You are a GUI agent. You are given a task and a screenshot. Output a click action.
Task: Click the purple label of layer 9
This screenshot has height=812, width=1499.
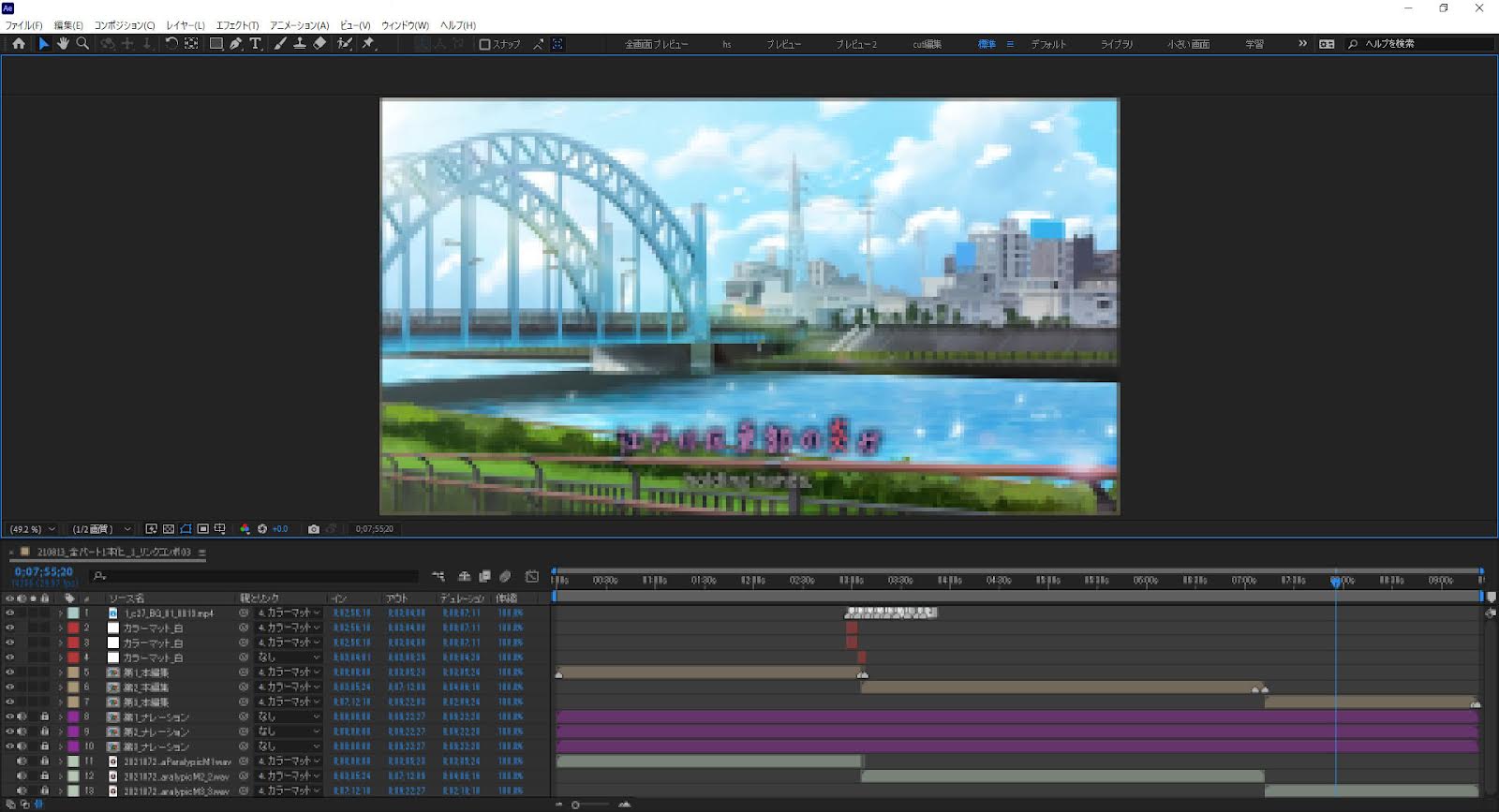click(73, 732)
